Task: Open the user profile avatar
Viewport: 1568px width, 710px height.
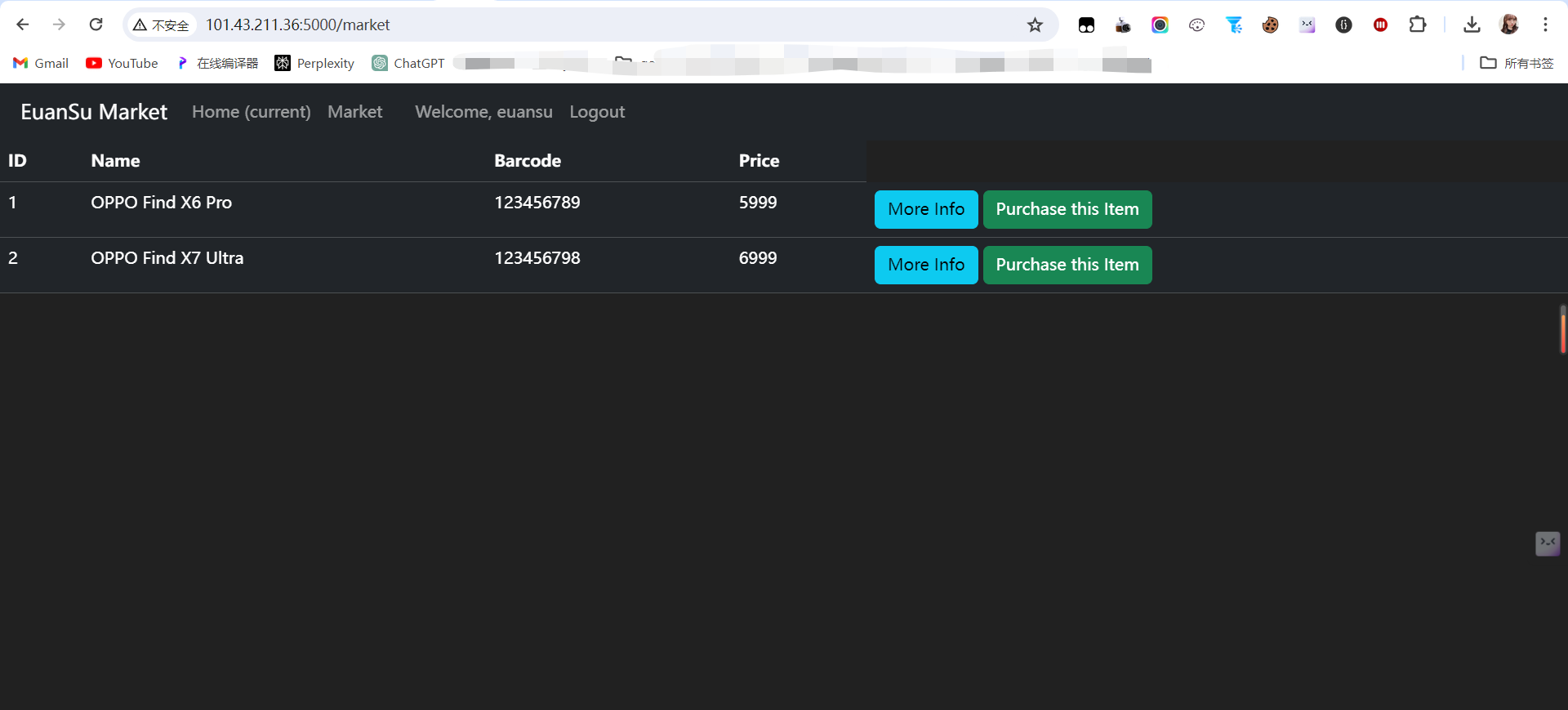Action: [1509, 25]
